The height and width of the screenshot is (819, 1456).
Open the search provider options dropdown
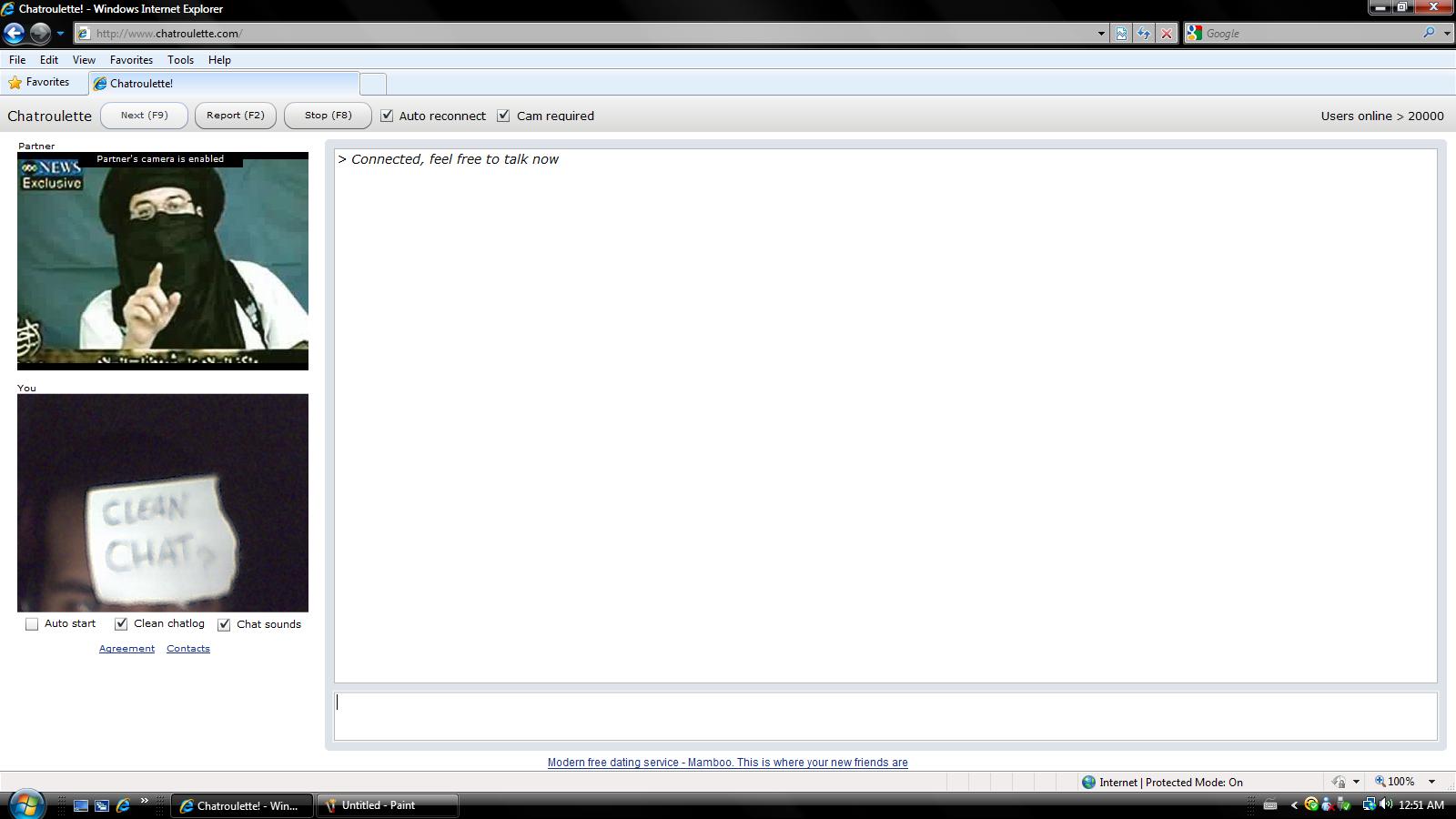click(x=1447, y=34)
